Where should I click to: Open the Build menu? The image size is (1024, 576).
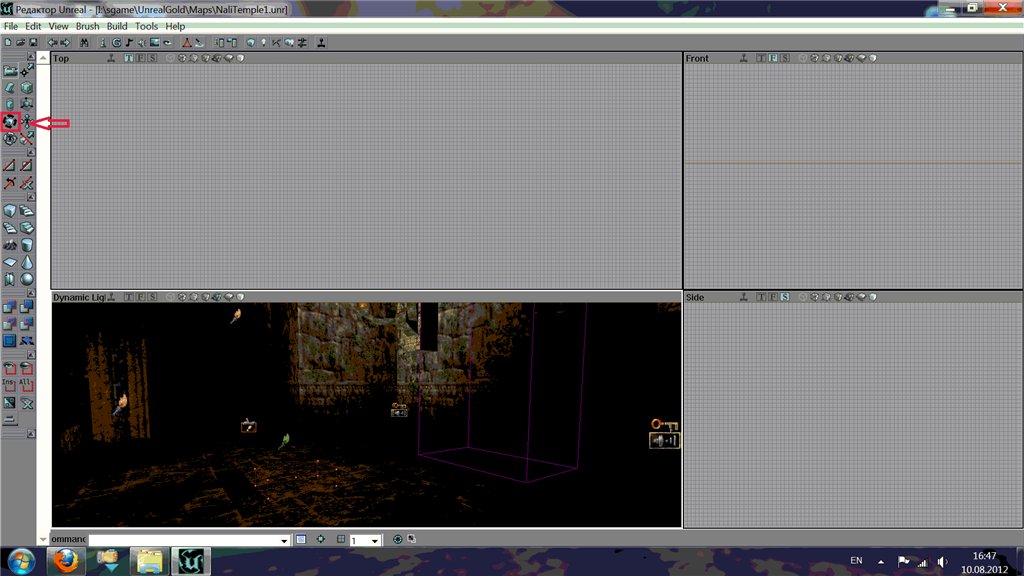(x=117, y=26)
